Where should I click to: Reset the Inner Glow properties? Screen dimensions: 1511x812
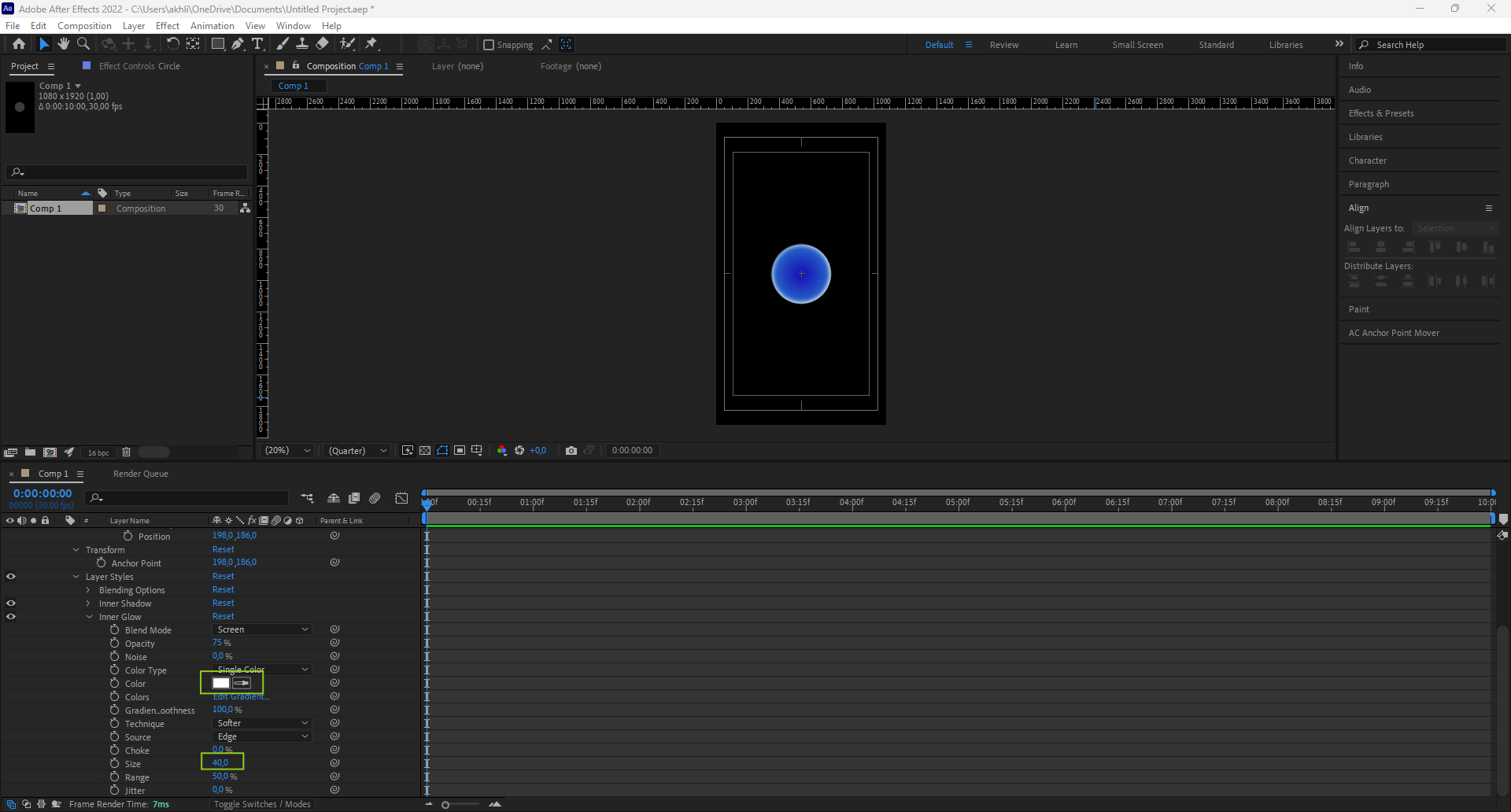tap(224, 616)
